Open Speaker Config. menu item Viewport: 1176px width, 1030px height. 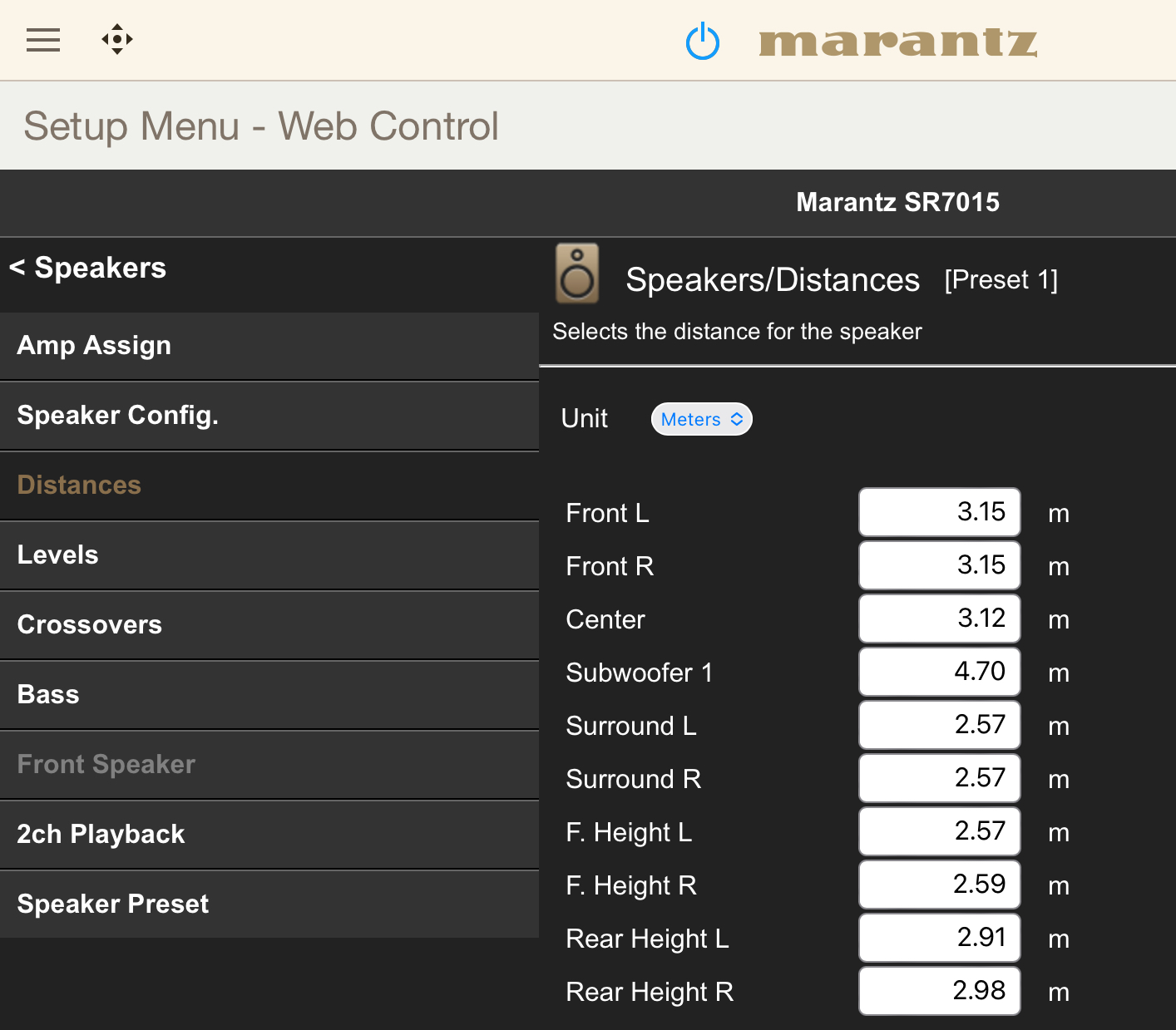(269, 416)
